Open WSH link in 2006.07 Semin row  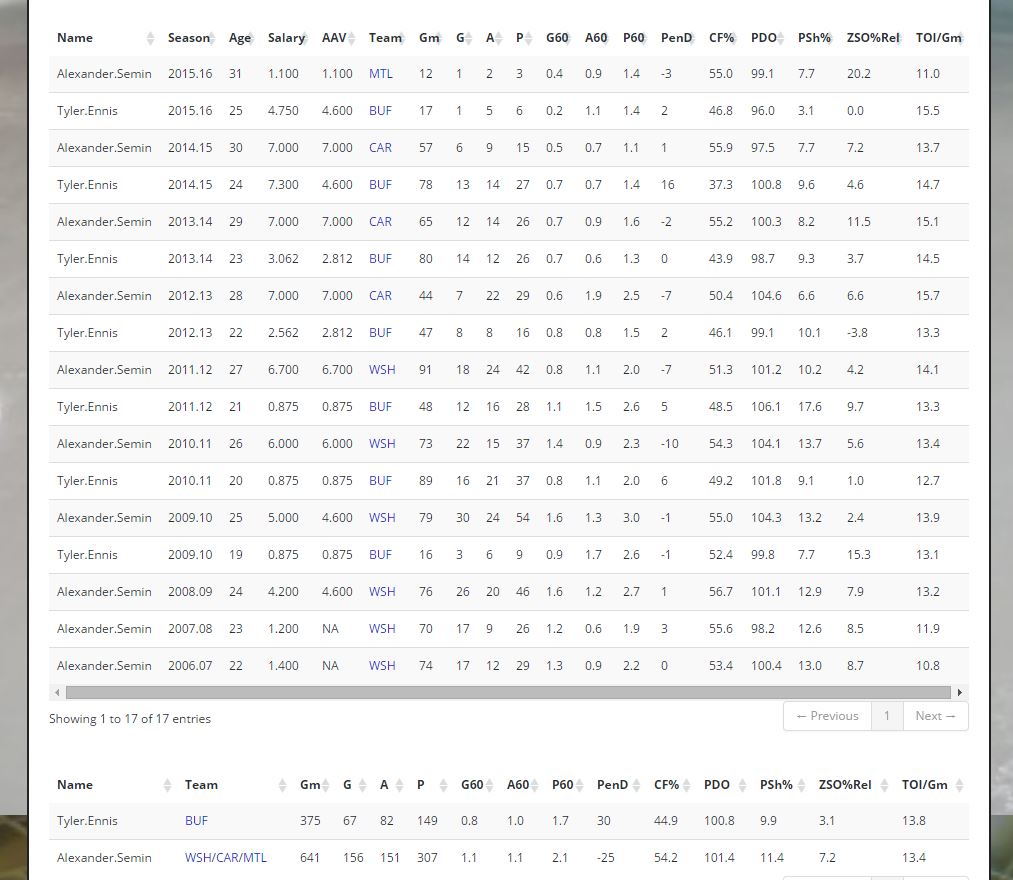click(382, 665)
